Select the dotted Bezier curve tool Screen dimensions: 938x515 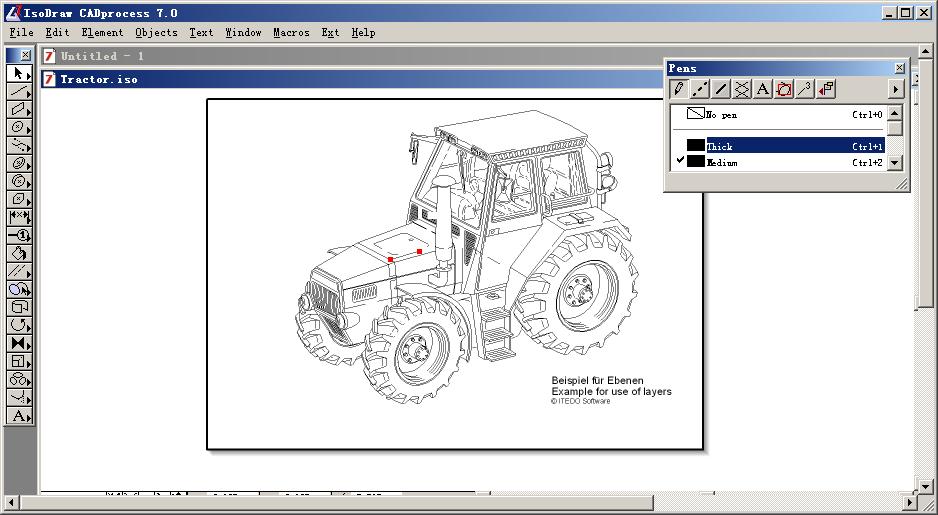coord(19,145)
